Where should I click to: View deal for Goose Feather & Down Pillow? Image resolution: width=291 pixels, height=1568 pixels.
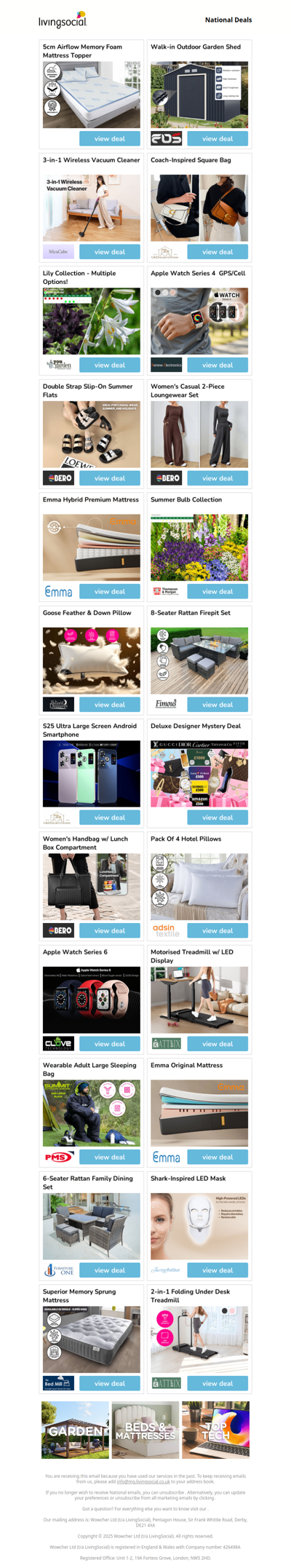pos(110,704)
